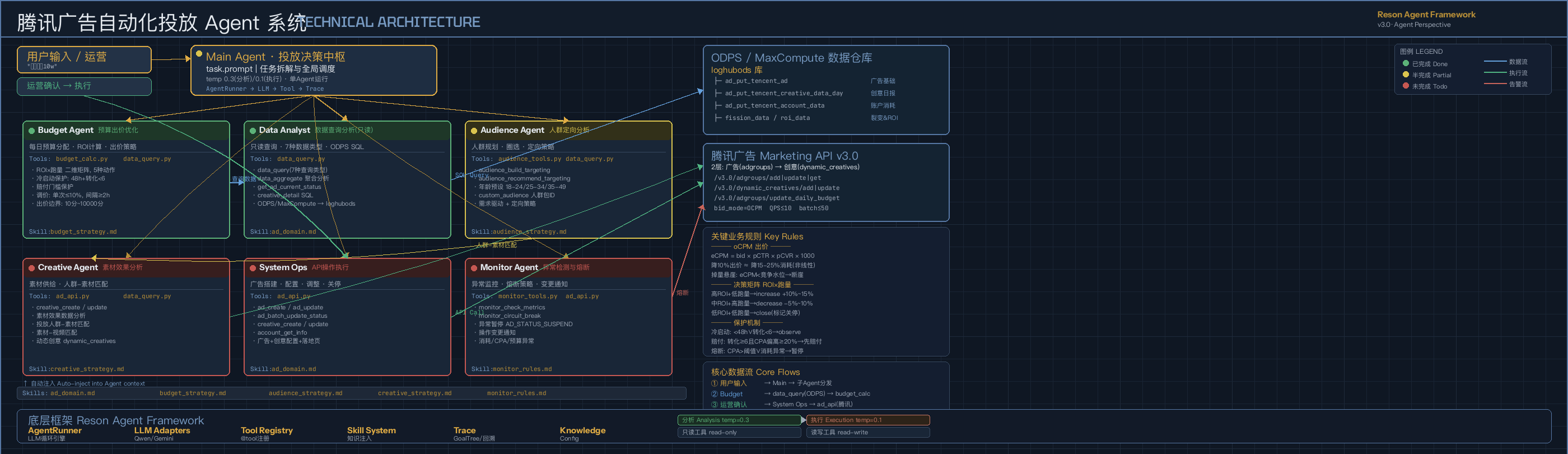Screen dimensions: 1568x454
Task: Click AgentRunner in the bottom framework bar
Action: tap(55, 430)
